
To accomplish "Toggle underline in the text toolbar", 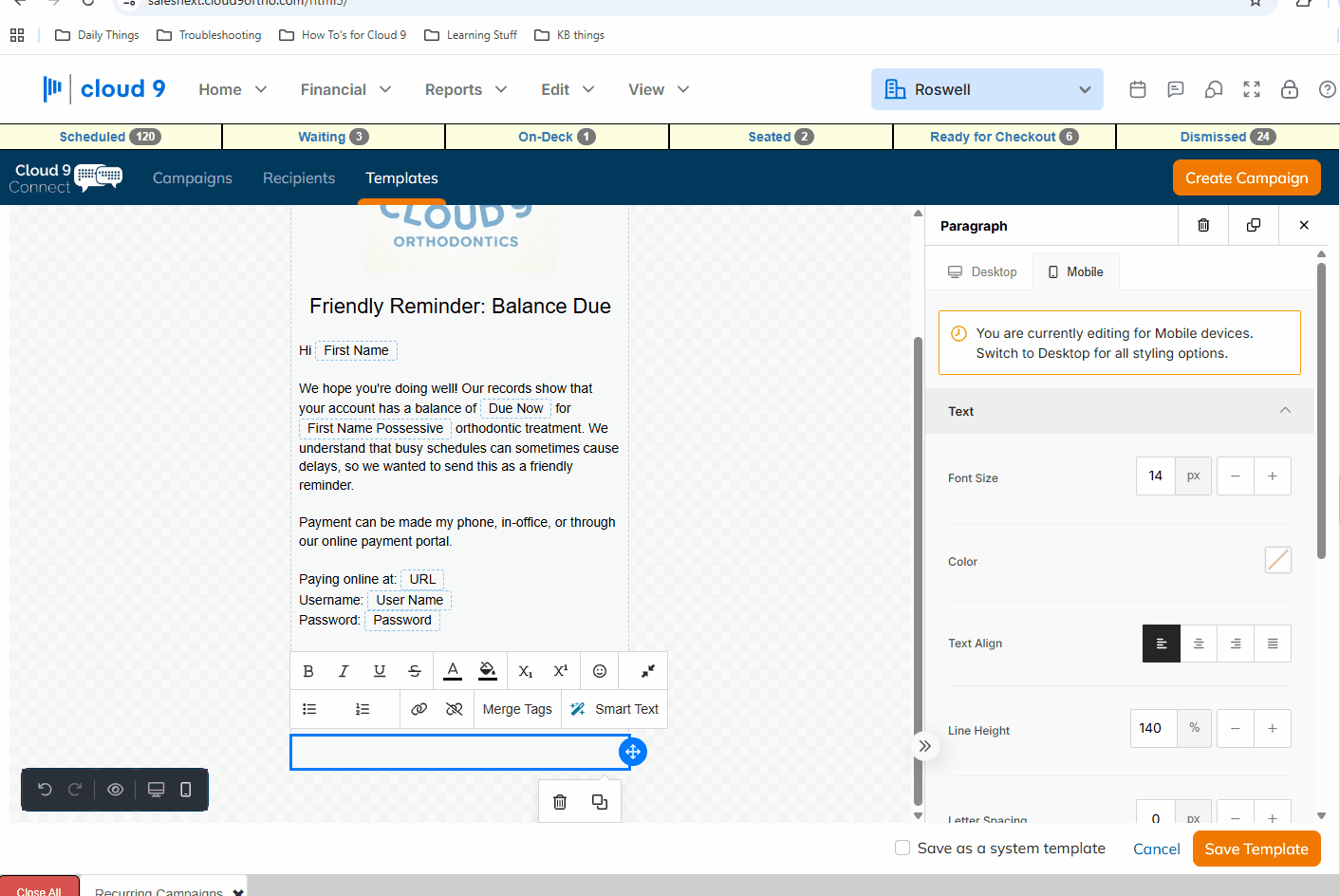I will coord(380,671).
